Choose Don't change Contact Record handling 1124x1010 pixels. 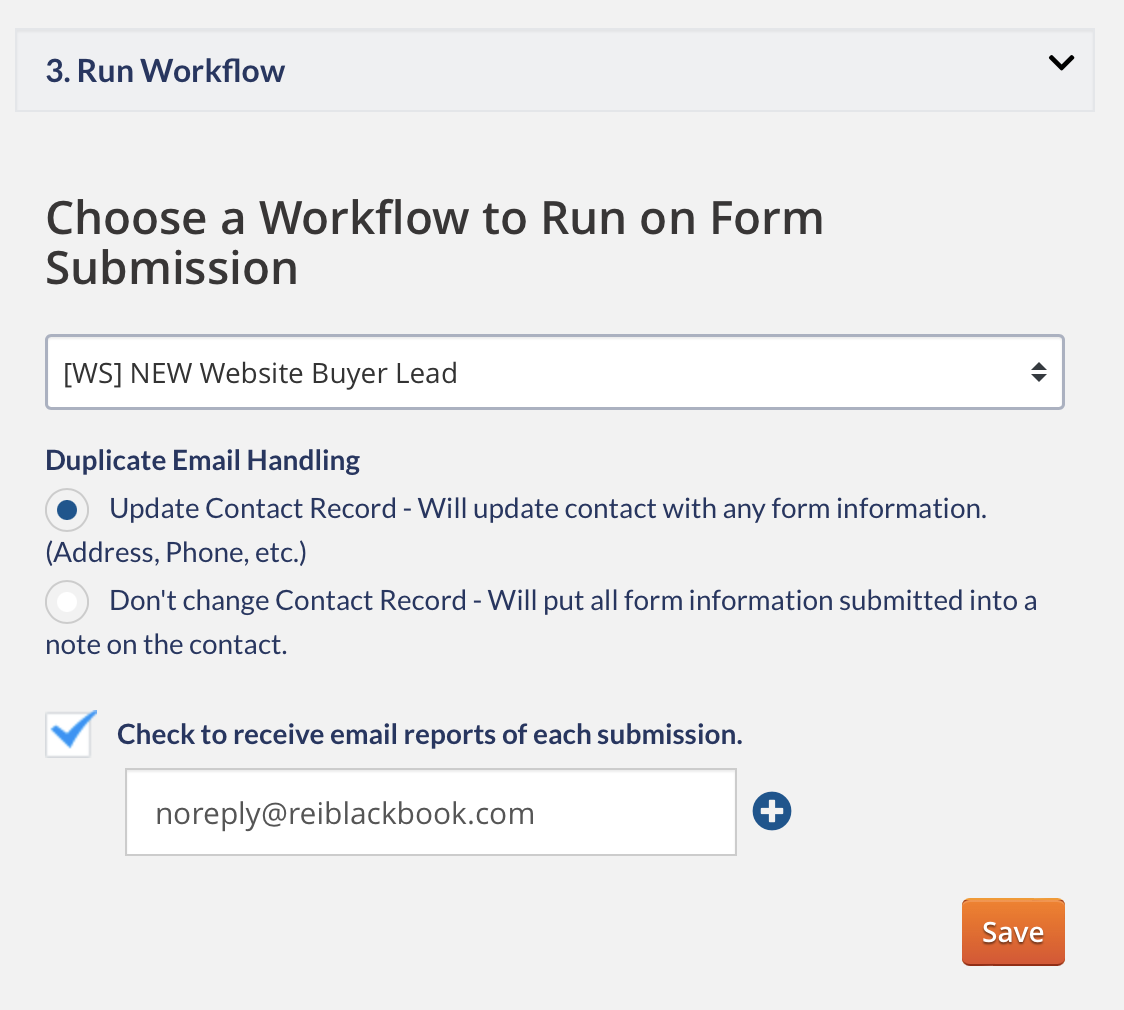pos(66,601)
